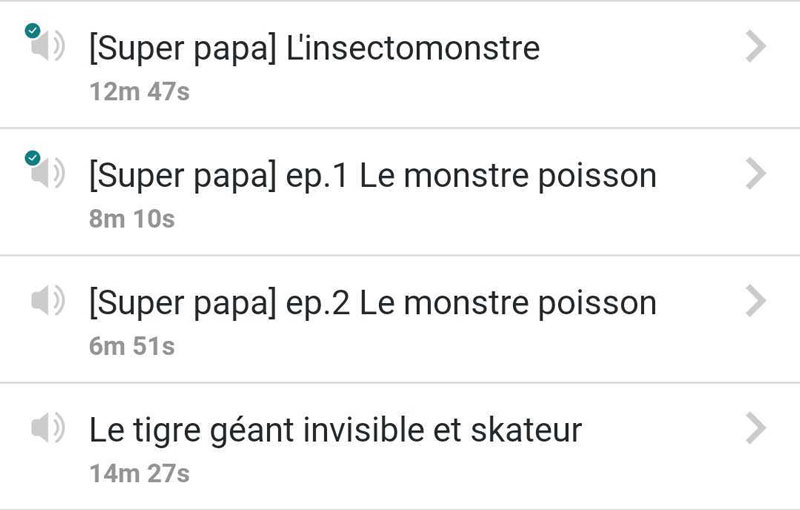Select title [Super papa] ep.2 Le monstre poisson
The width and height of the screenshot is (800, 510).
click(372, 303)
